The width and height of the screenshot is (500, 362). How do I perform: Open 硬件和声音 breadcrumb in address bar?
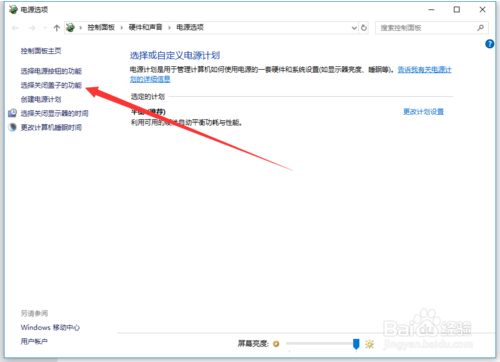click(x=145, y=28)
